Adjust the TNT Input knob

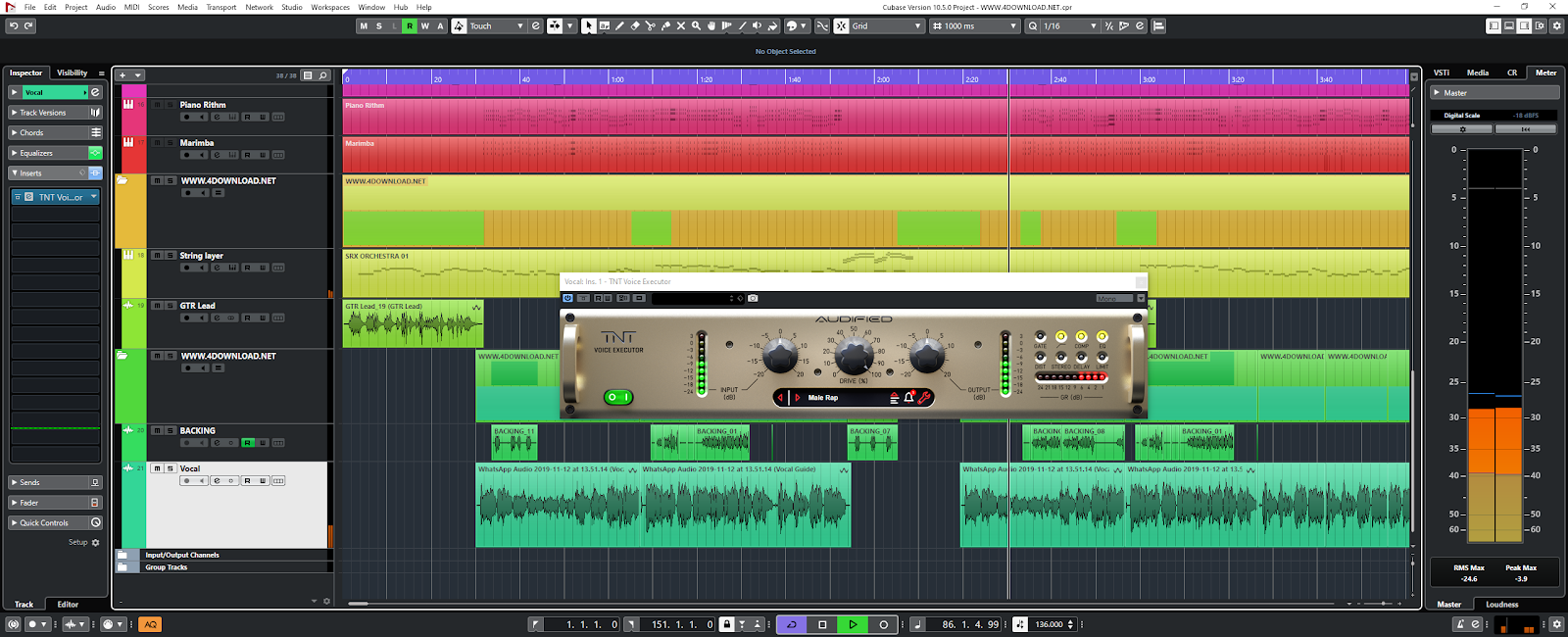780,354
